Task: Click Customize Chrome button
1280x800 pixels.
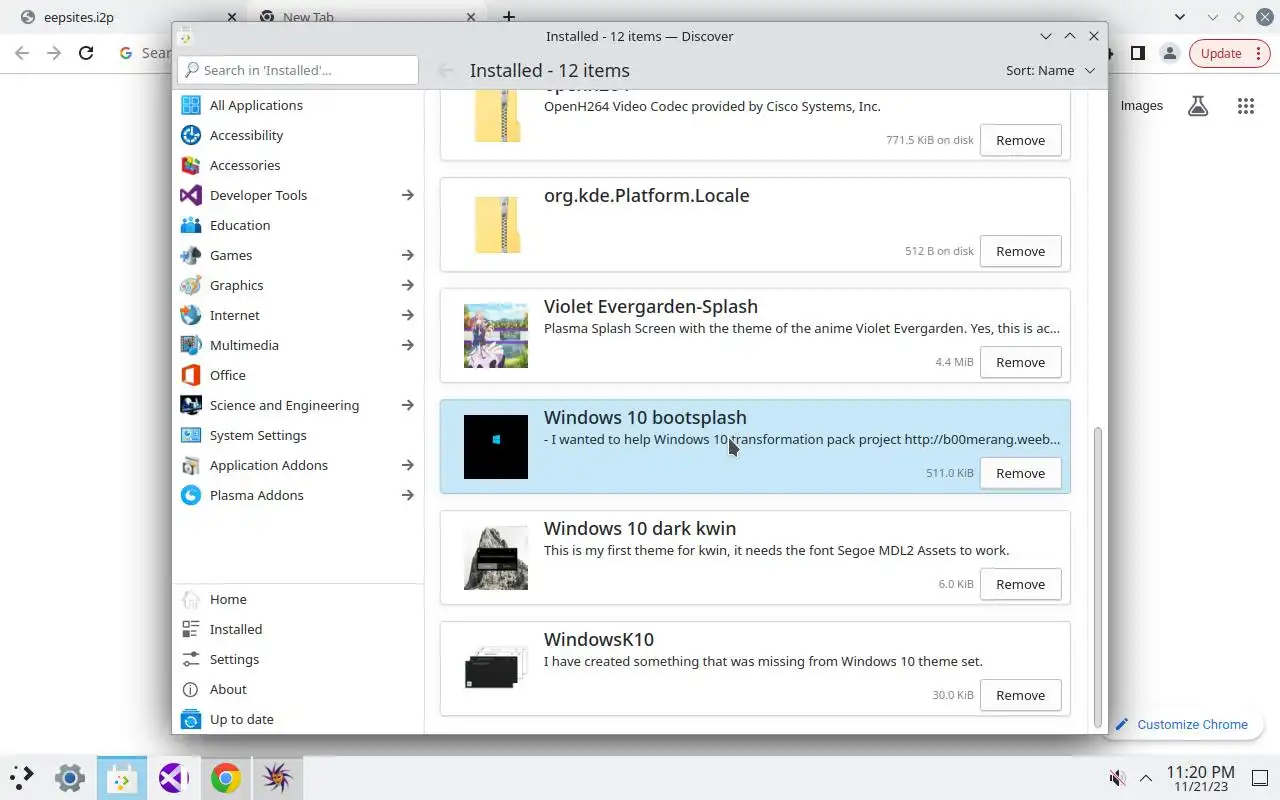Action: pyautogui.click(x=1182, y=724)
